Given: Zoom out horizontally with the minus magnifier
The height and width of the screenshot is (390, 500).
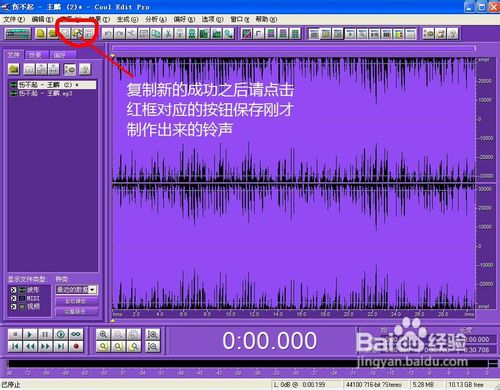Looking at the screenshot, I should pos(118,334).
